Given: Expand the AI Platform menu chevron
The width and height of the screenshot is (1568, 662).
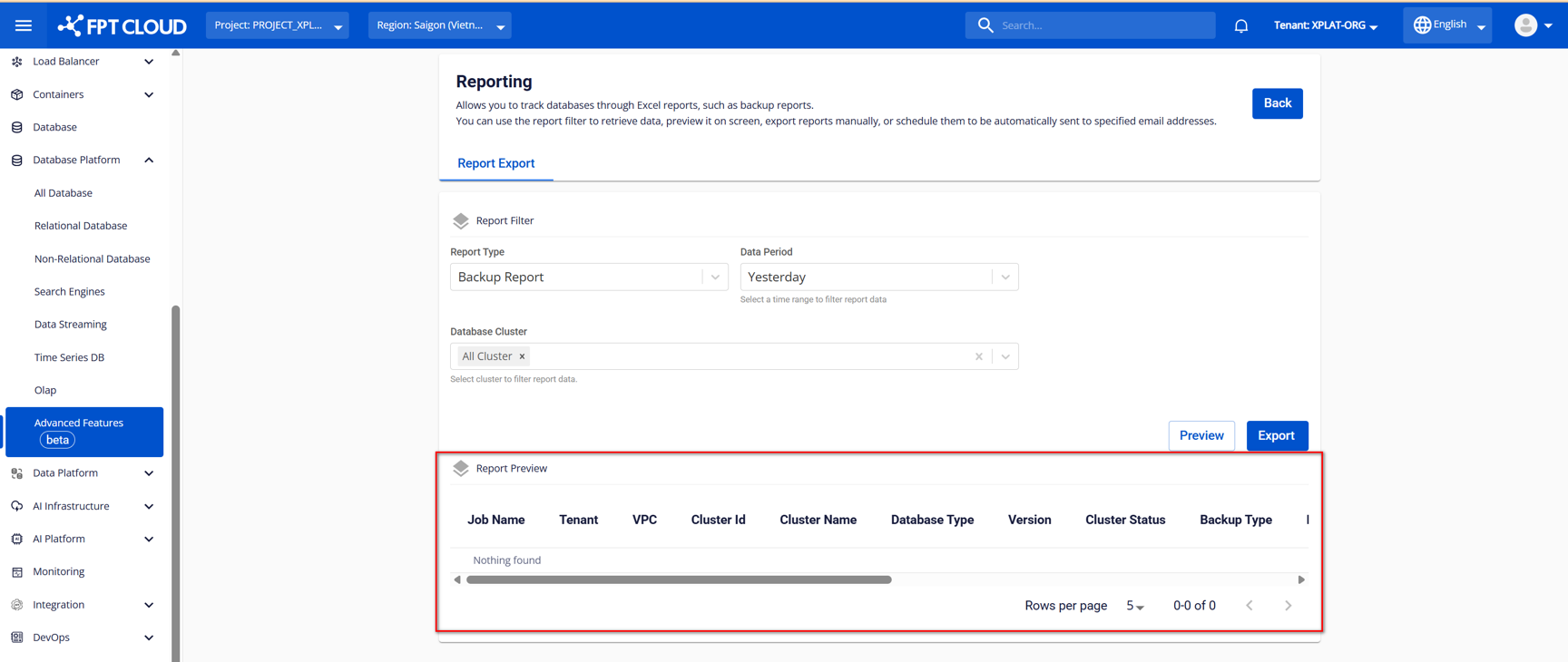Looking at the screenshot, I should (149, 539).
